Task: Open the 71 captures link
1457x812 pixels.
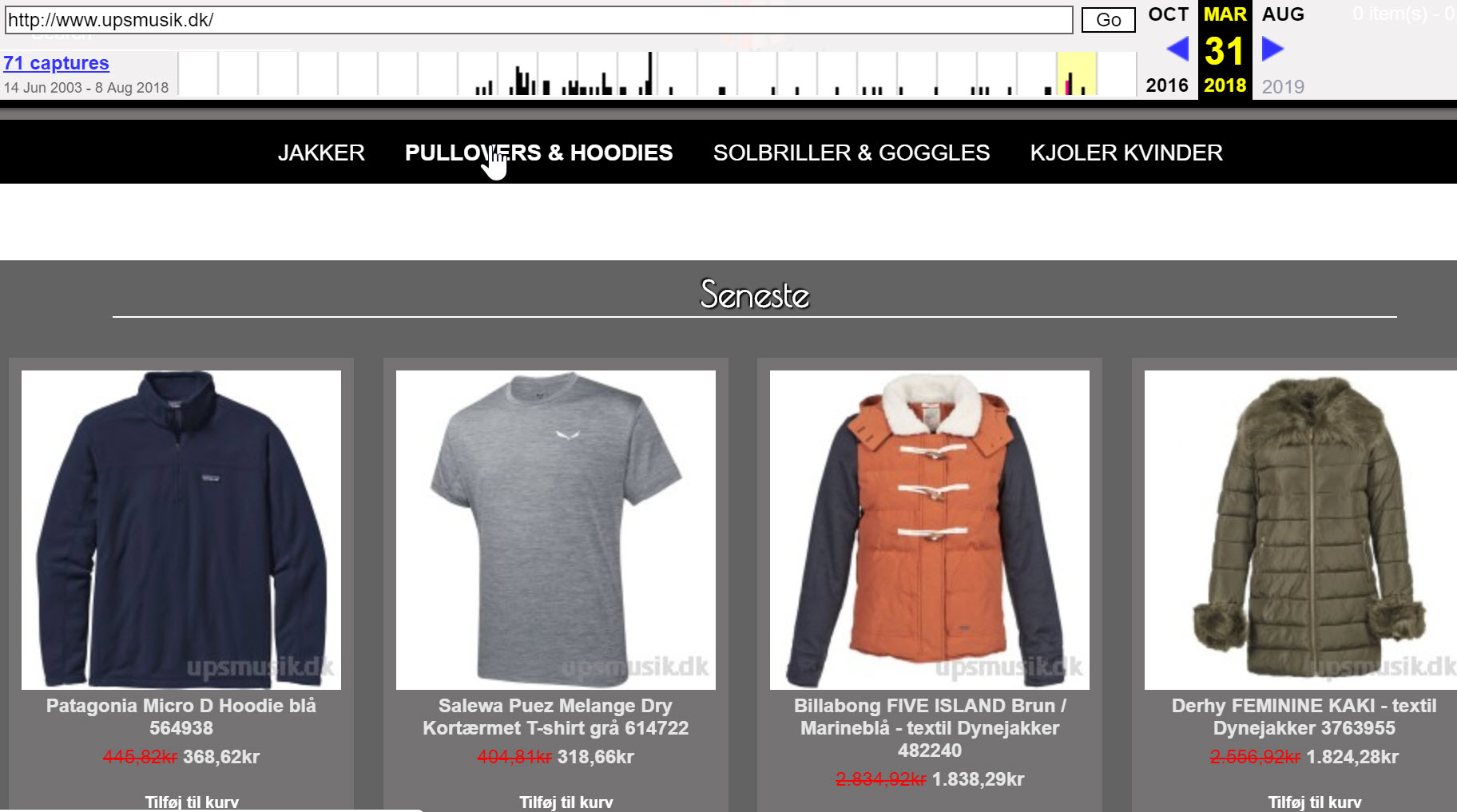Action: (56, 63)
